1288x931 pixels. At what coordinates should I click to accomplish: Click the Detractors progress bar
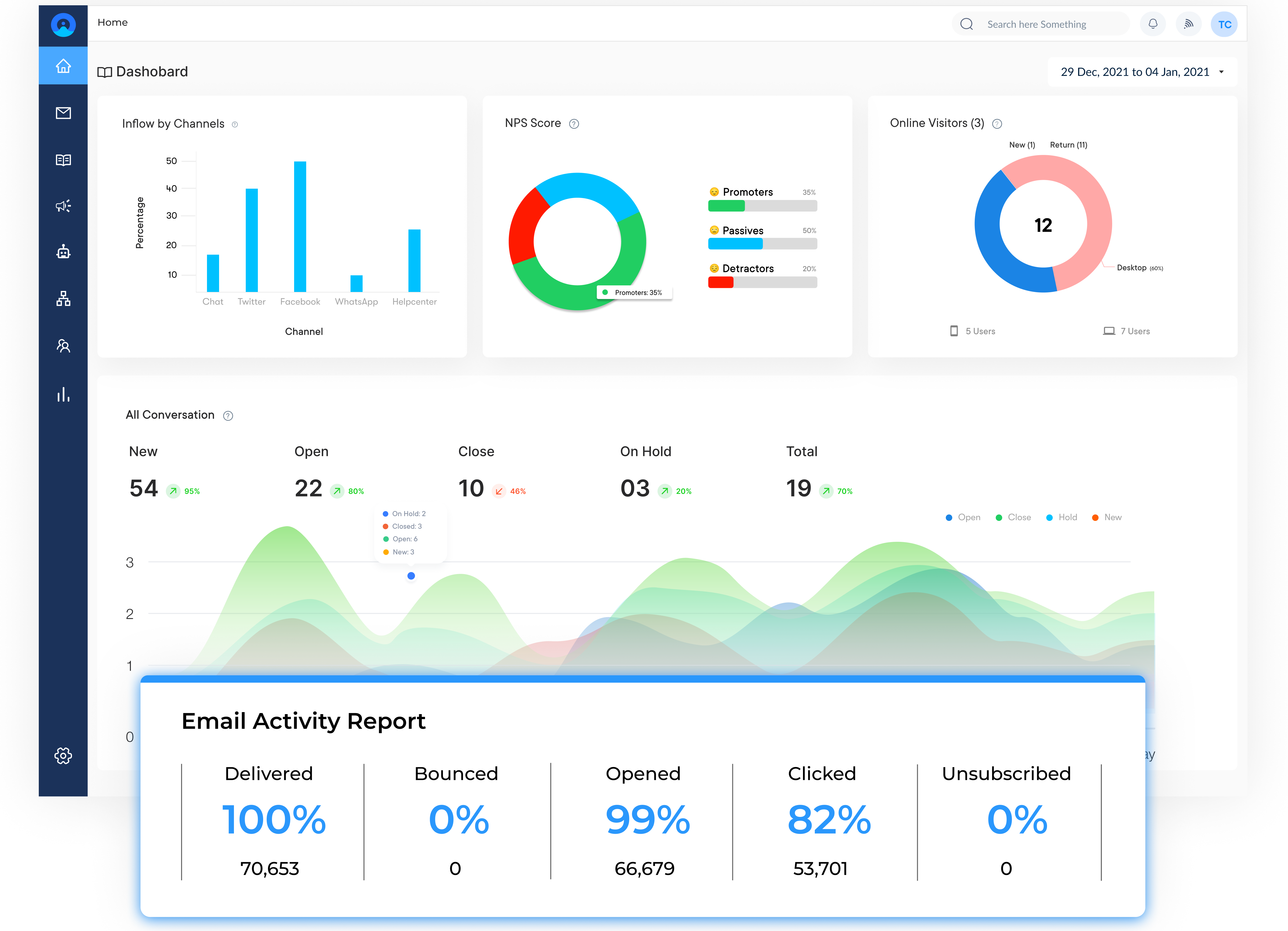(762, 282)
